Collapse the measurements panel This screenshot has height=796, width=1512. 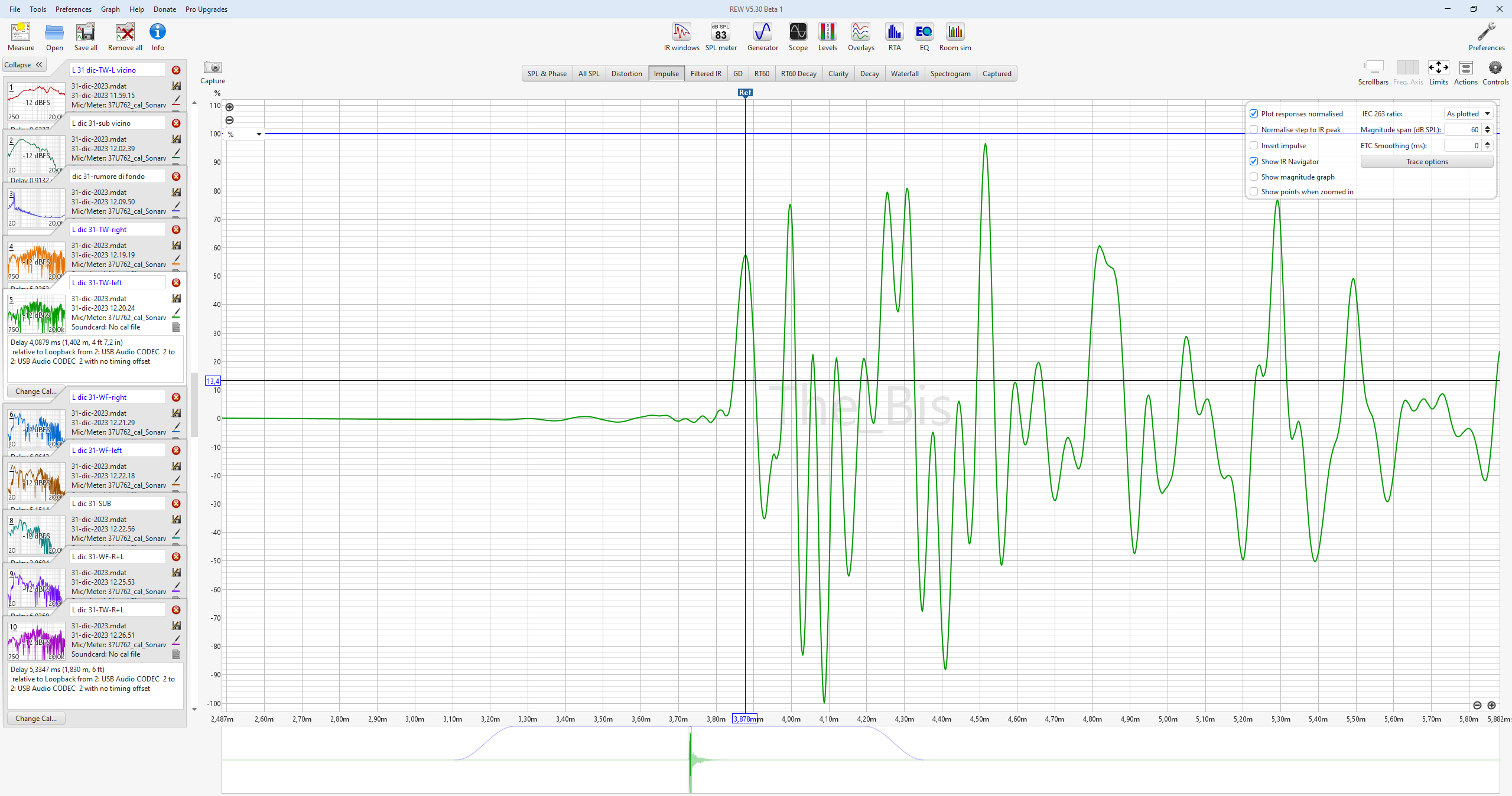click(x=24, y=65)
